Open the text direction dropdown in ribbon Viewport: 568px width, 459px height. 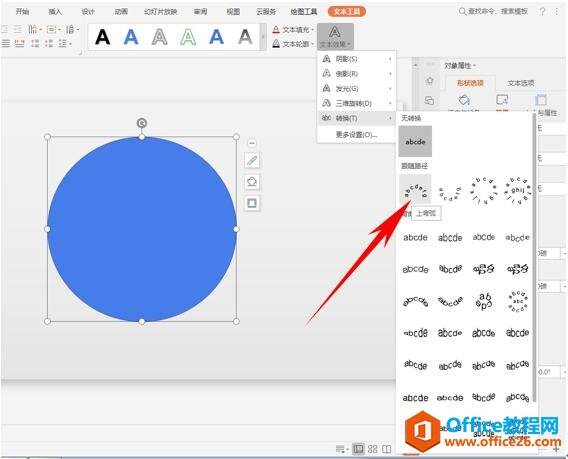(35, 29)
